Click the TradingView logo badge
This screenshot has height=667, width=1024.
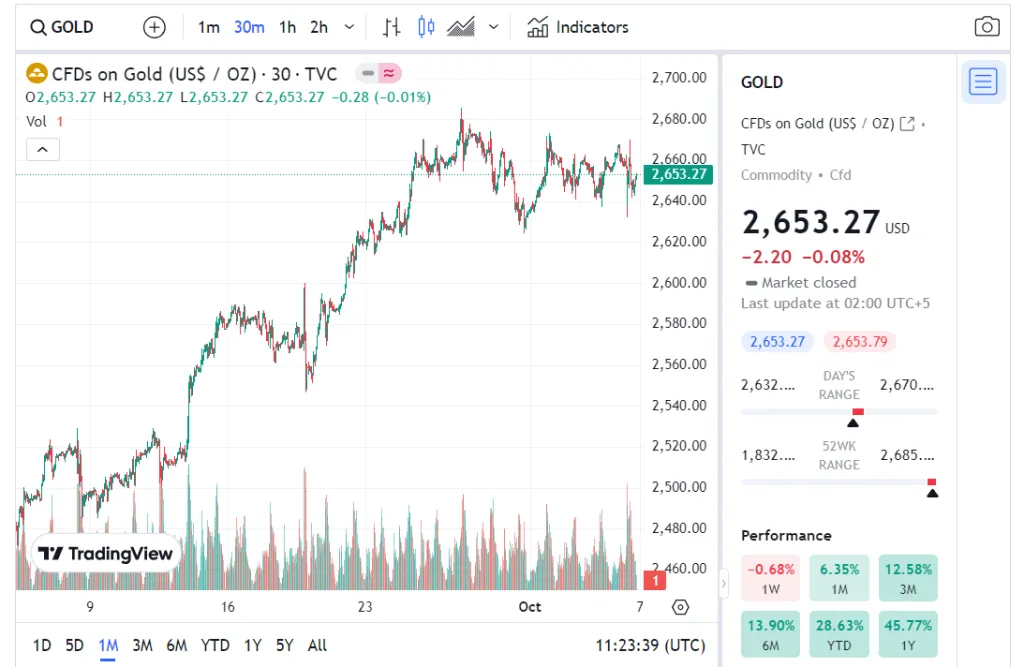pyautogui.click(x=106, y=554)
